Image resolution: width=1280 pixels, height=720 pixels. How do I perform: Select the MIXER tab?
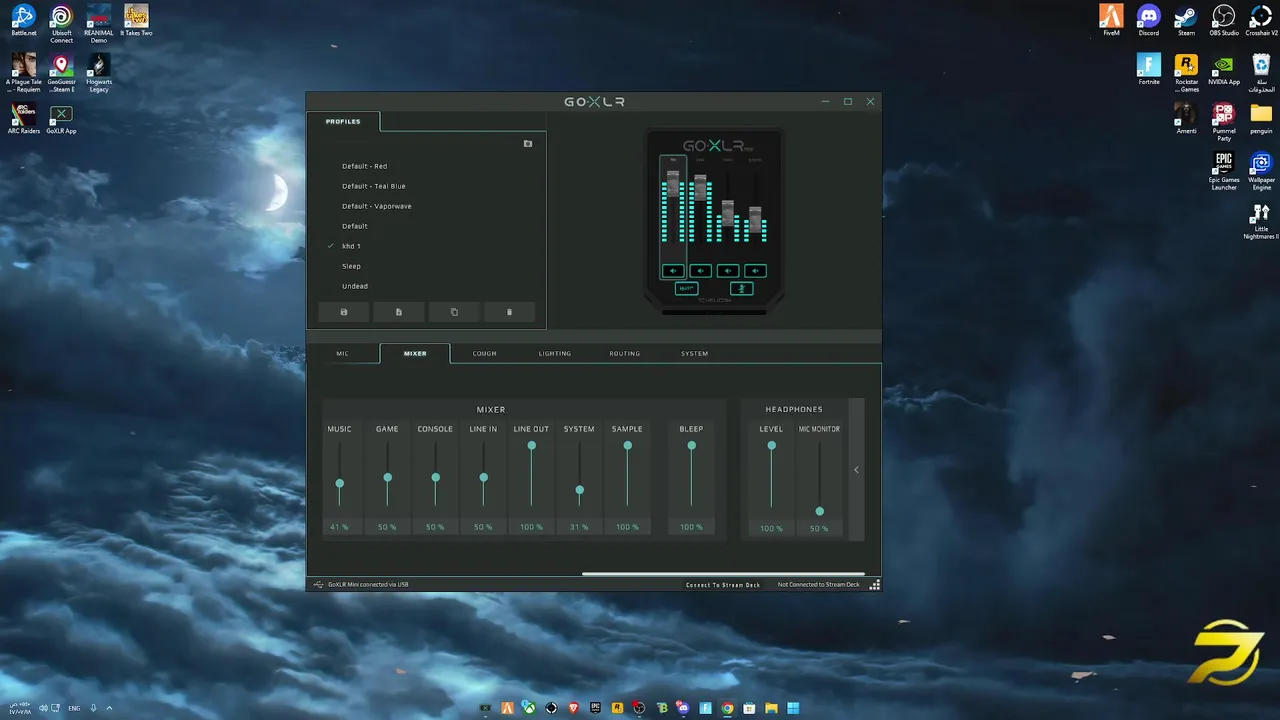point(415,353)
